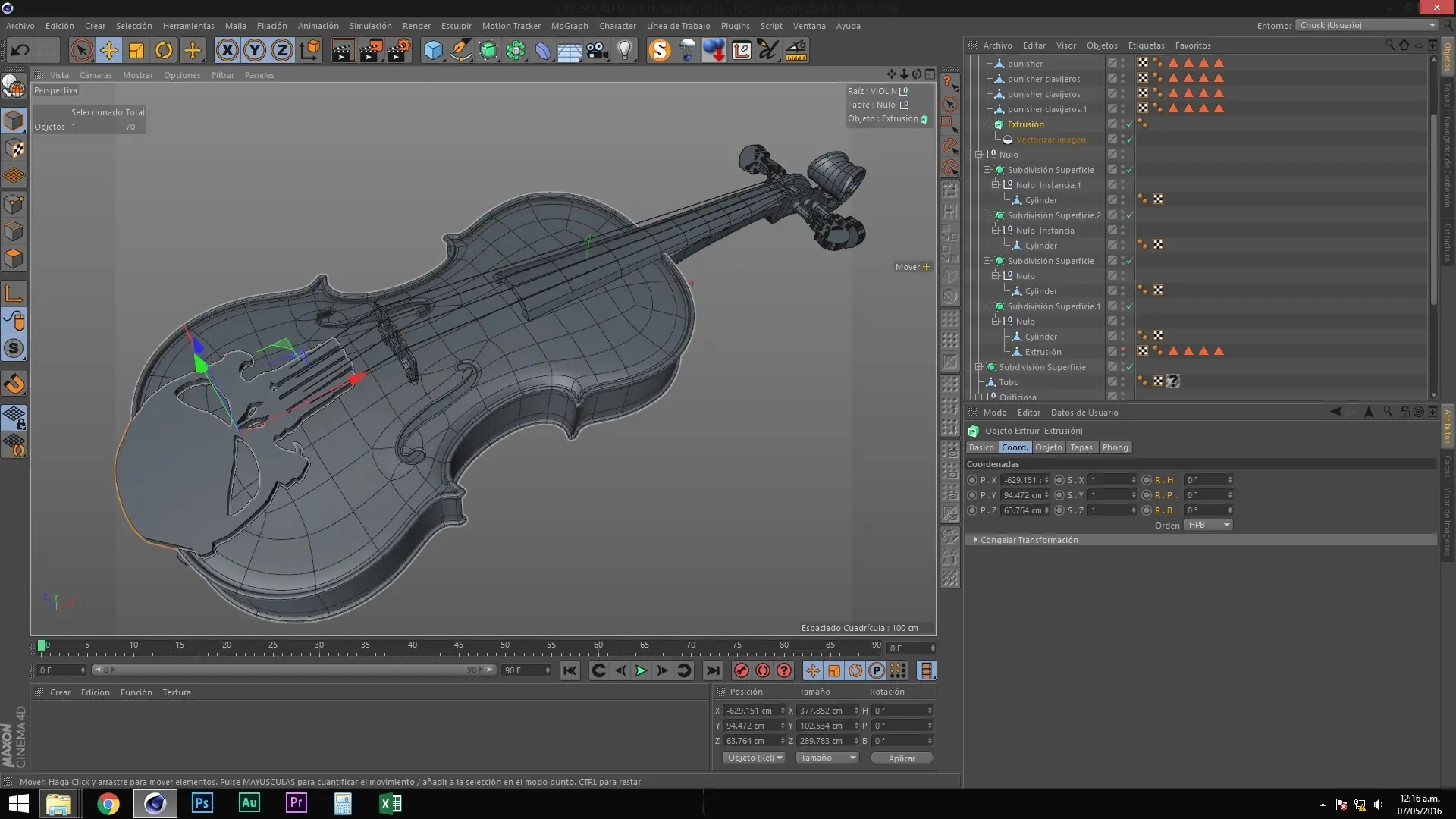Open Render Settings with the gear clapperboard

click(399, 51)
